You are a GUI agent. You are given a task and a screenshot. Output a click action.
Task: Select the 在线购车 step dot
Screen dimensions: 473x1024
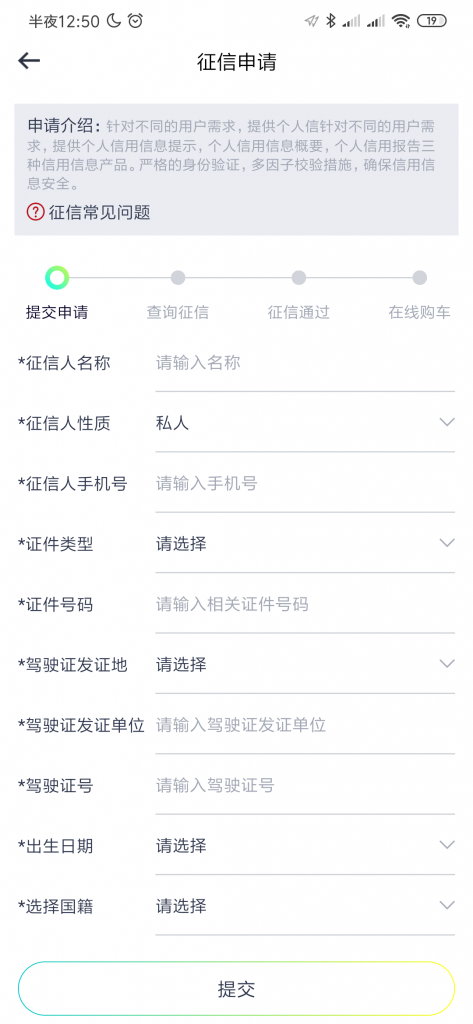[x=419, y=278]
